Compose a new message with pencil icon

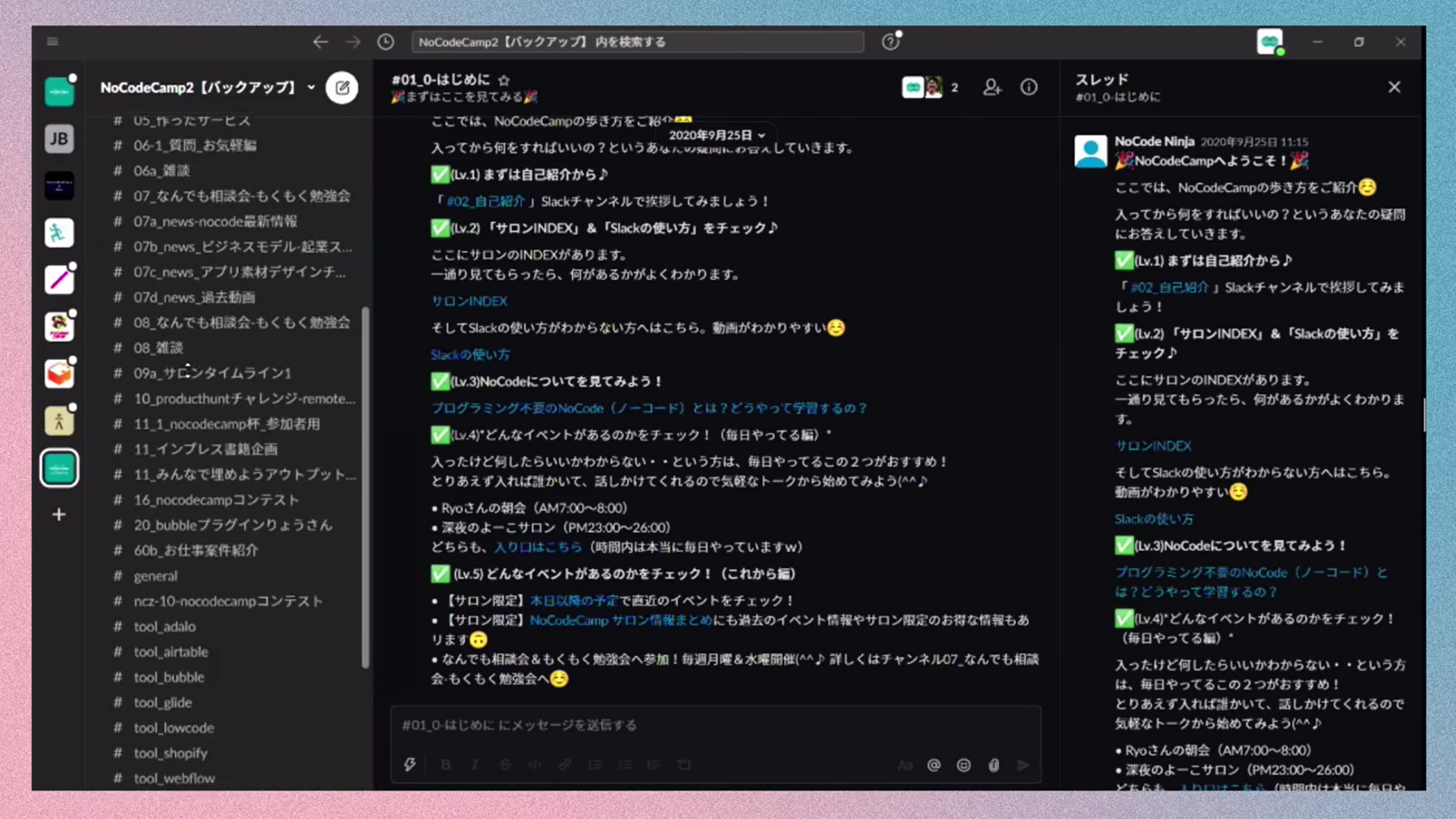(x=342, y=87)
